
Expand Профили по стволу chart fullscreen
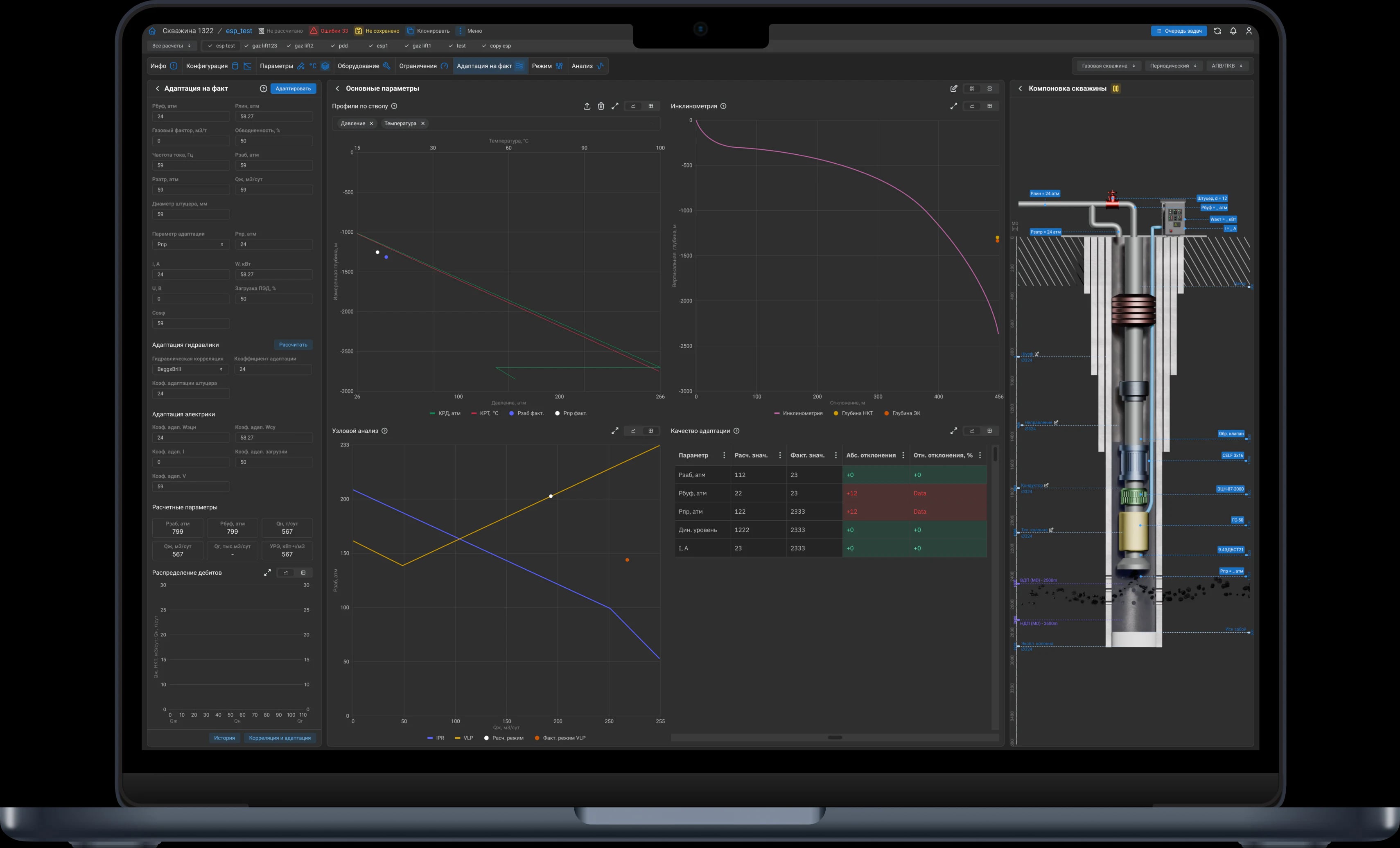[615, 106]
